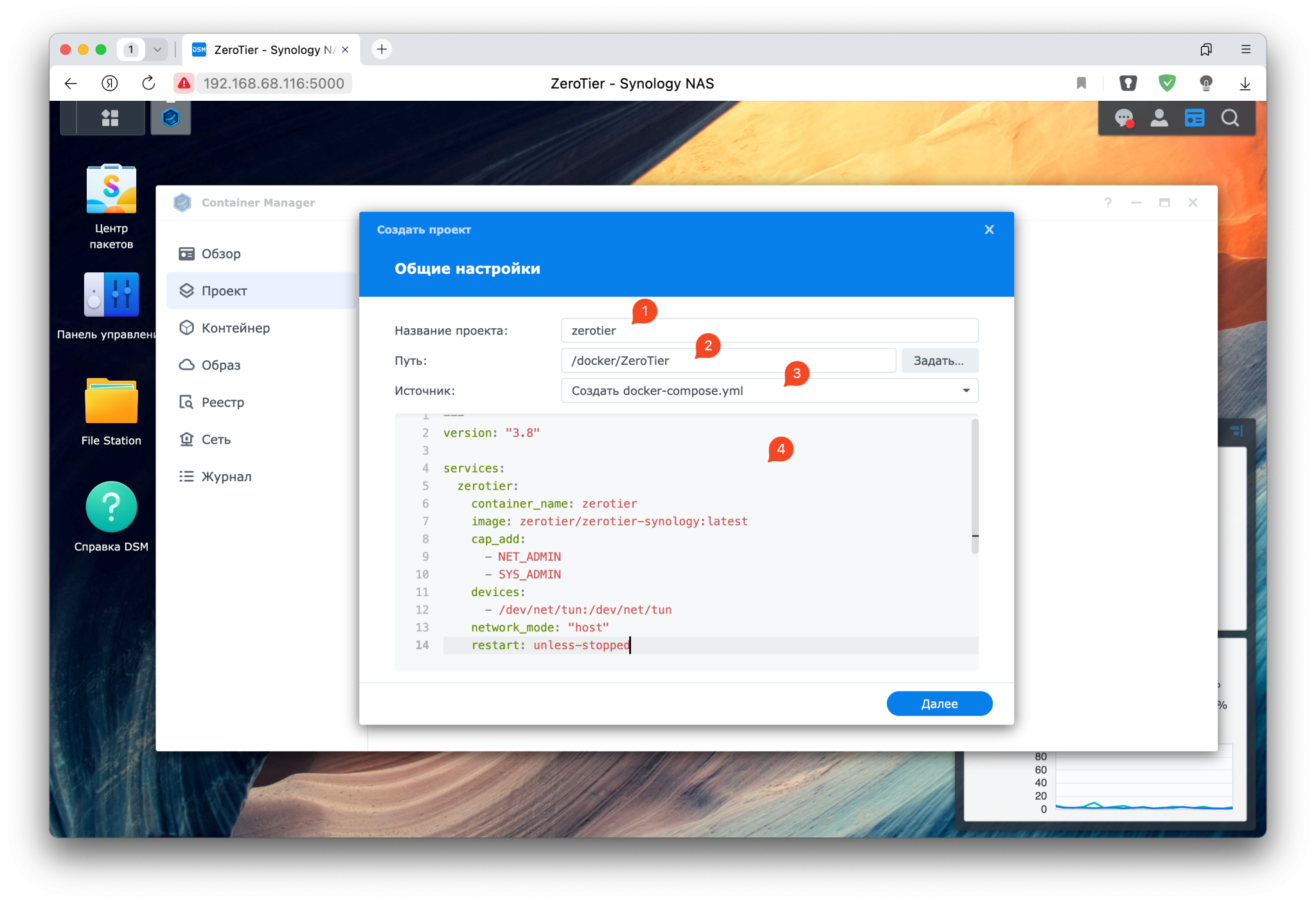
Task: Click Путь input field /docker/ZeroTier
Action: [728, 360]
